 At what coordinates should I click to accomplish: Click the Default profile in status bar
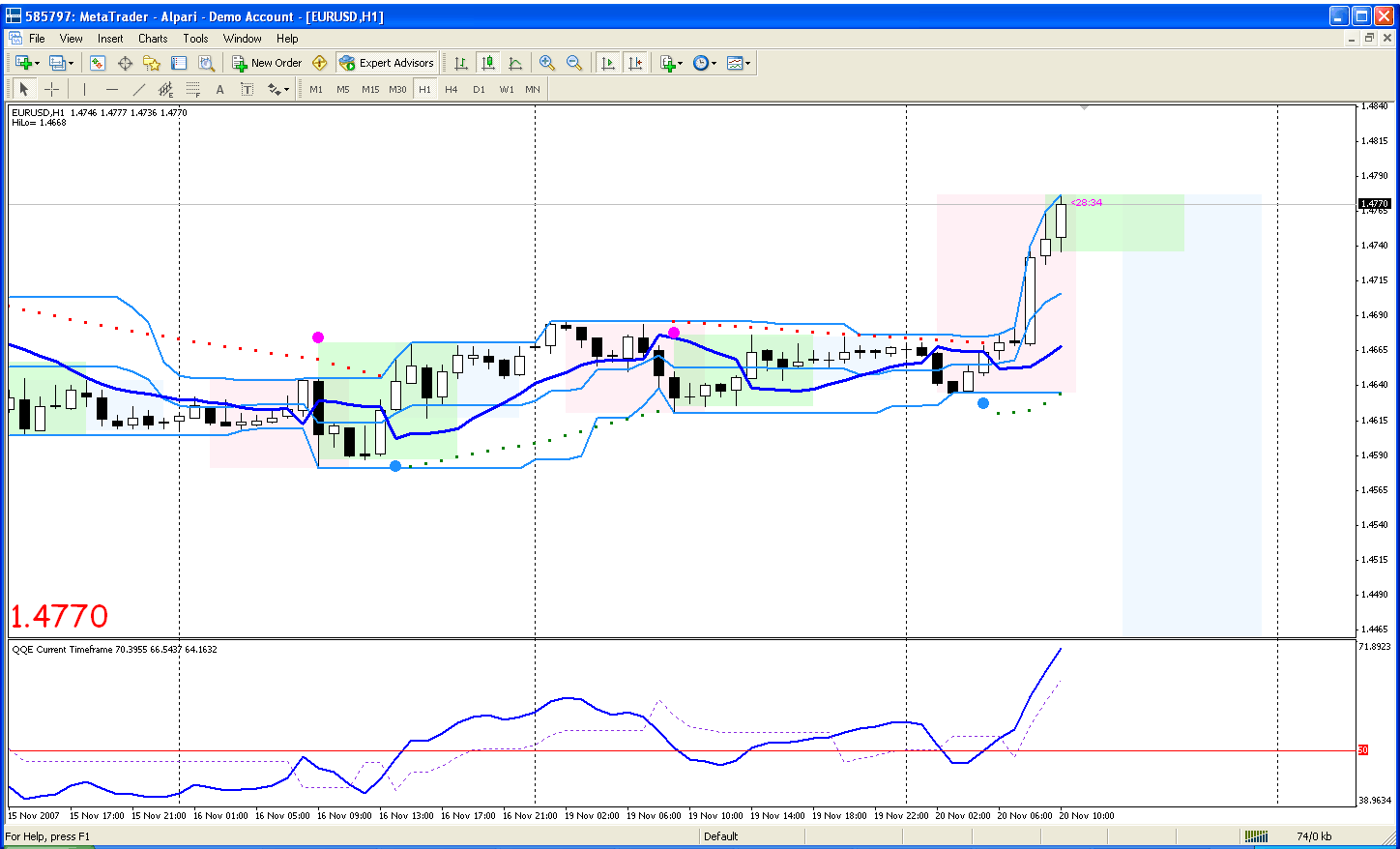(x=721, y=836)
